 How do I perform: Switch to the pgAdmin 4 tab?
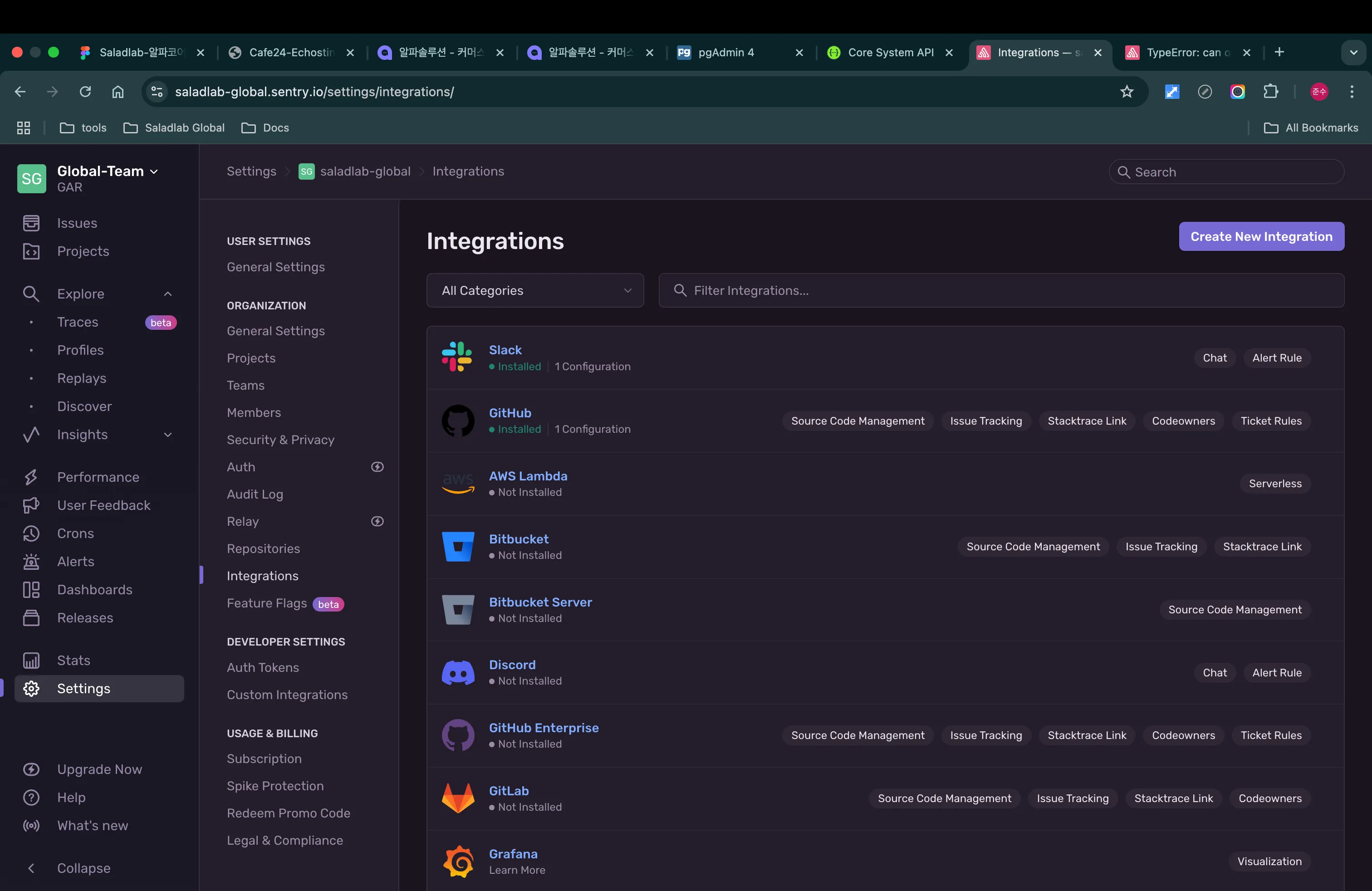(726, 53)
